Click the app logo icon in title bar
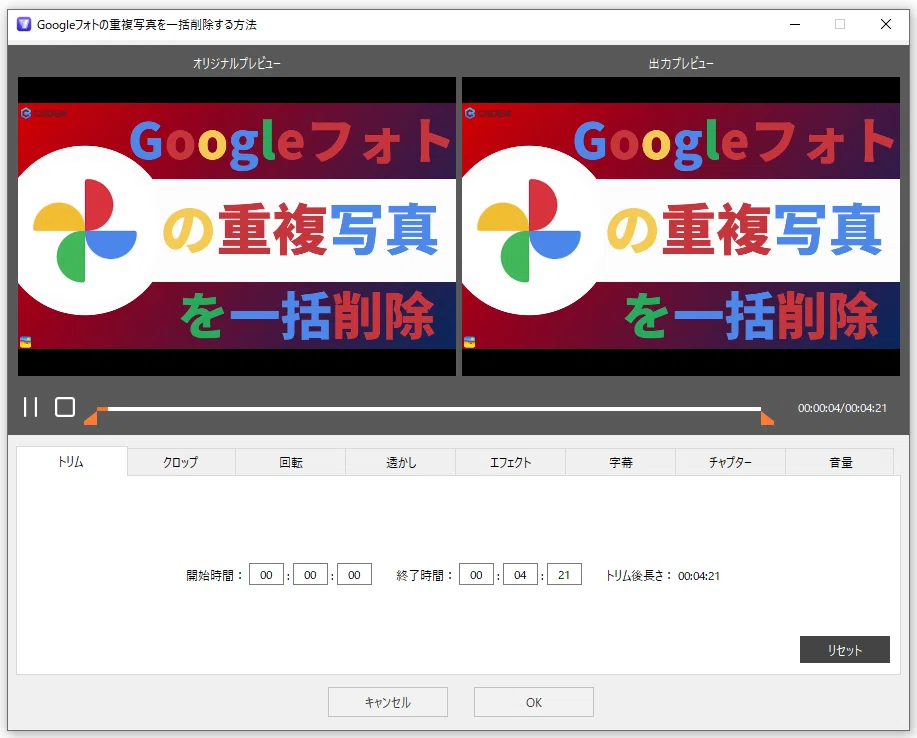The height and width of the screenshot is (738, 917). (x=24, y=24)
